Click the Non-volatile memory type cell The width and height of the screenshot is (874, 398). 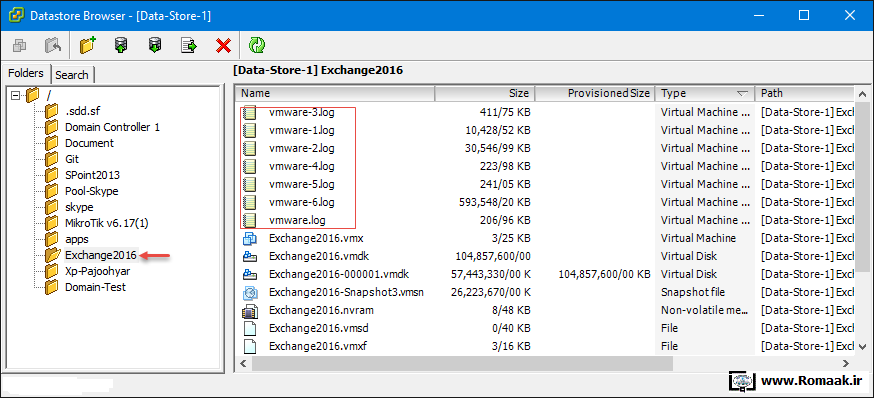tap(705, 310)
